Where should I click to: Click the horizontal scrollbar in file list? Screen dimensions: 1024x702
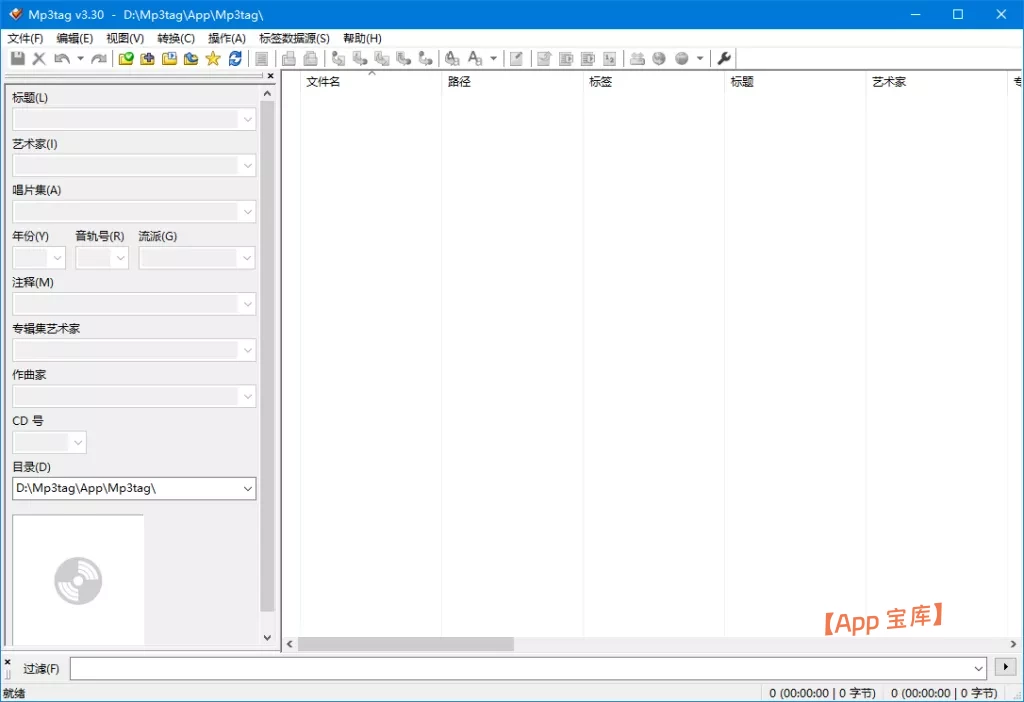[405, 645]
